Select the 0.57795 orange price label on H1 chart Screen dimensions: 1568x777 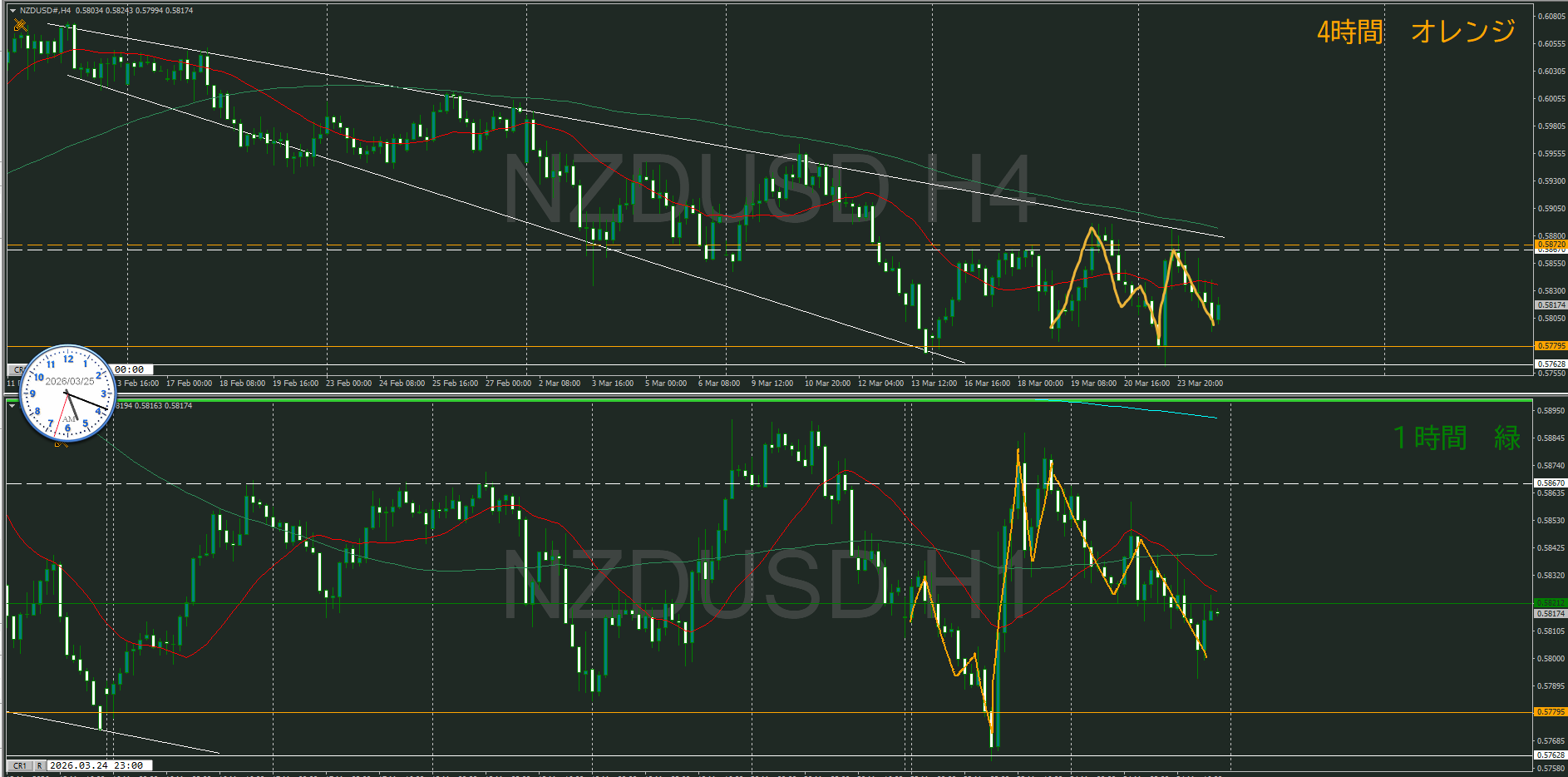(x=1551, y=712)
